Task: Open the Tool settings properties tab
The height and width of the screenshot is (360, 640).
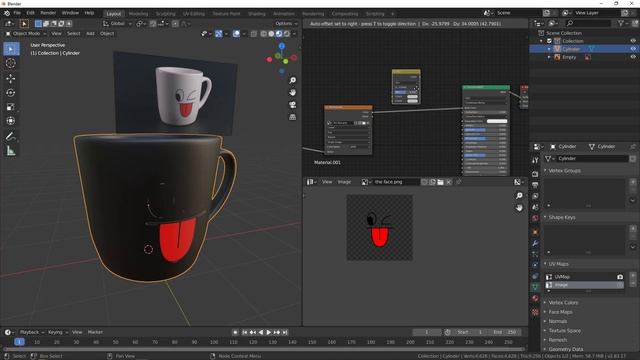Action: (x=535, y=160)
